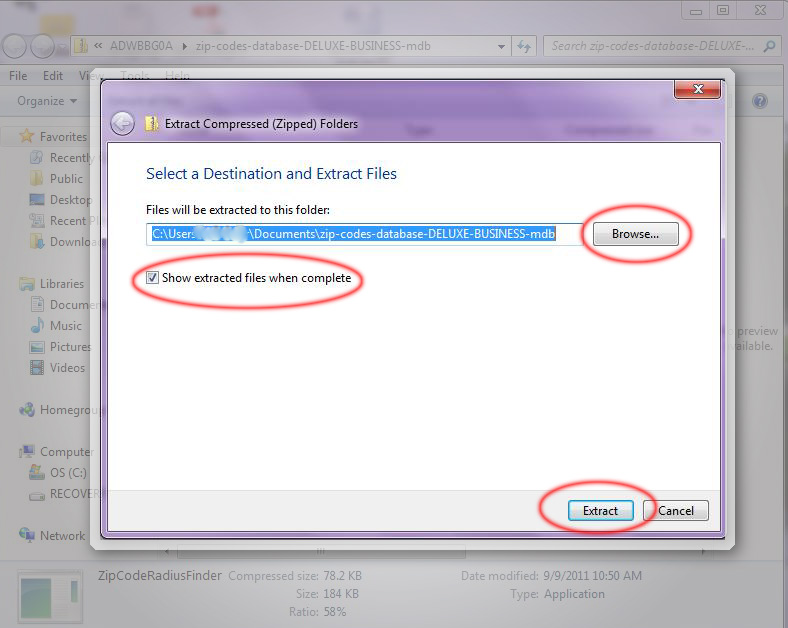Open the Pictures library
This screenshot has height=628, width=788.
tap(70, 347)
